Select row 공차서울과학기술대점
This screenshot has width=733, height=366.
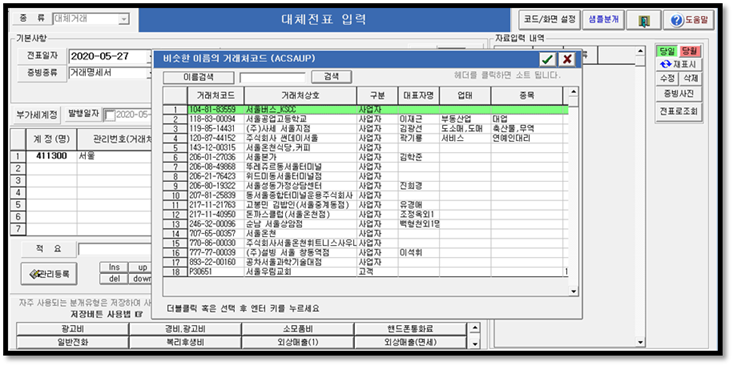(x=366, y=262)
